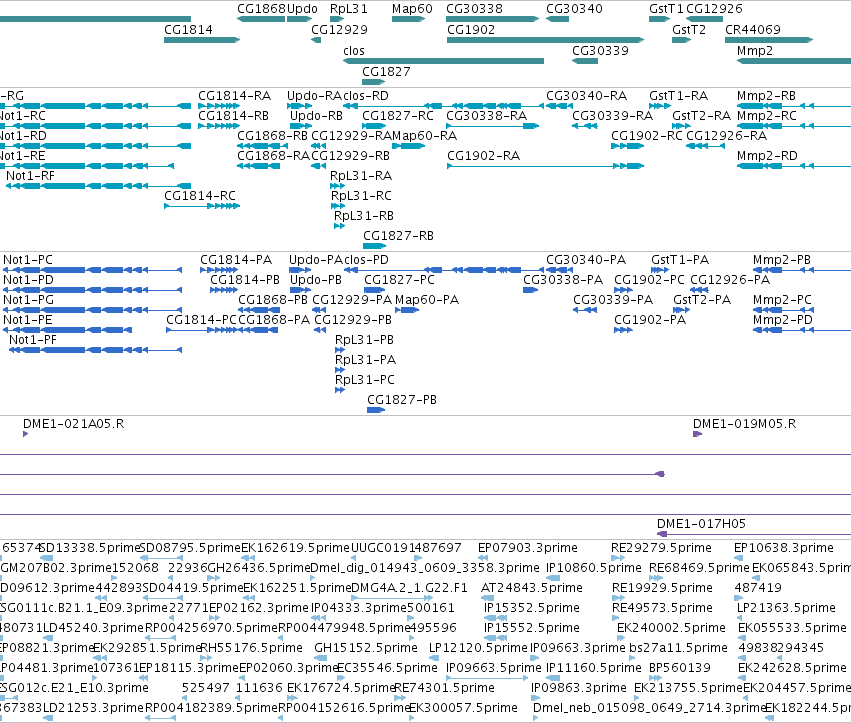
Task: Select the RpL31-RA transcript label
Action: coord(361,176)
